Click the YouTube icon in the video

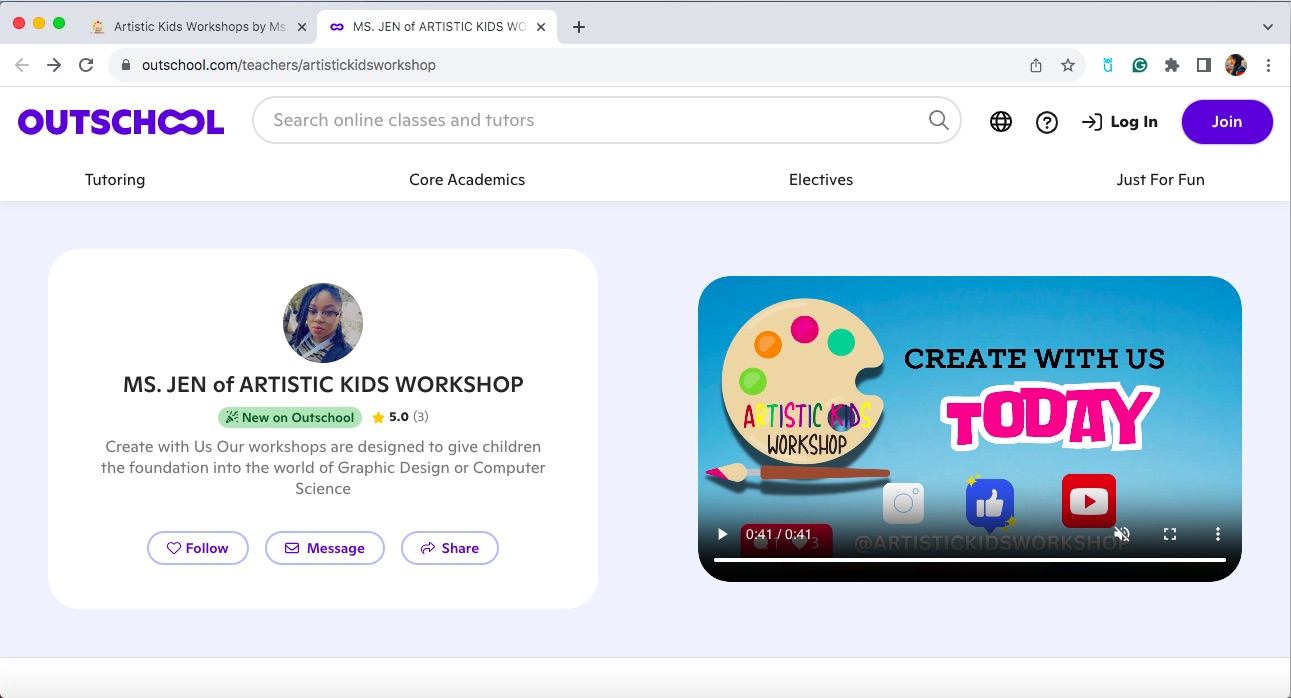coord(1088,500)
